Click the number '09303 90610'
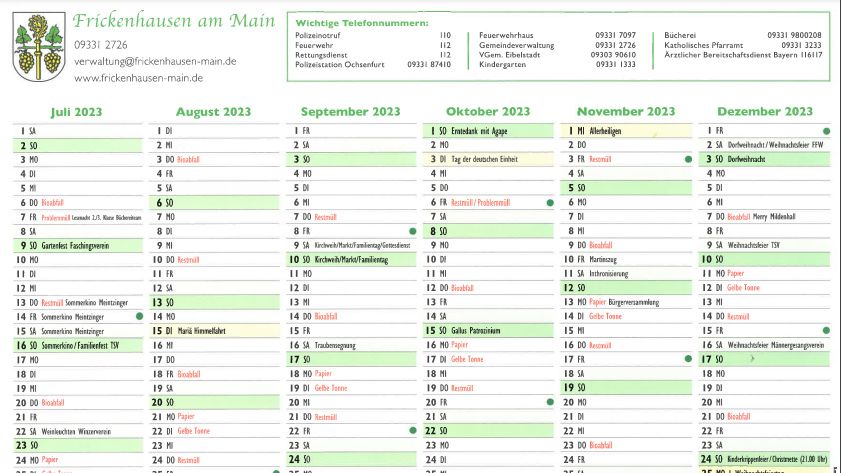The width and height of the screenshot is (841, 473). pyautogui.click(x=613, y=55)
